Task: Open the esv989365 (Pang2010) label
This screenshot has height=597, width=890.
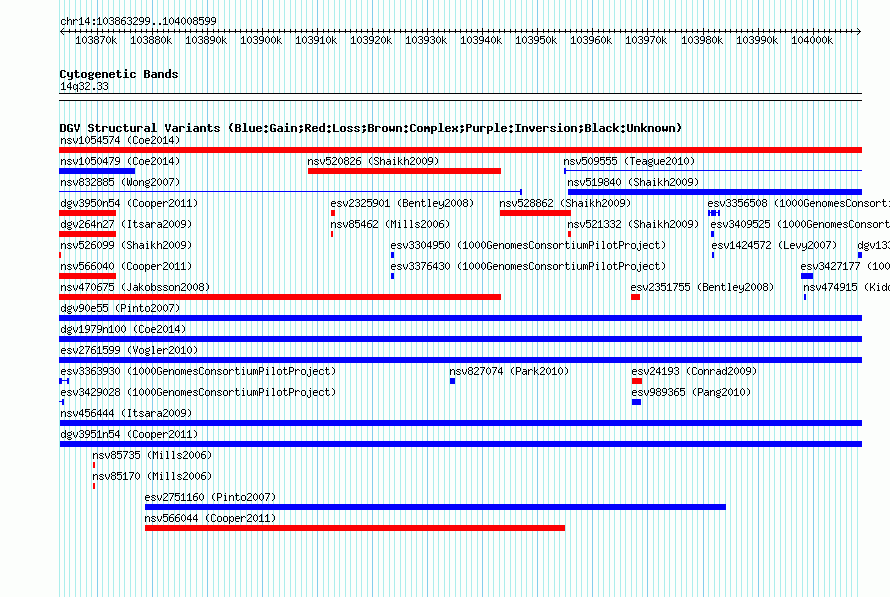Action: [691, 392]
